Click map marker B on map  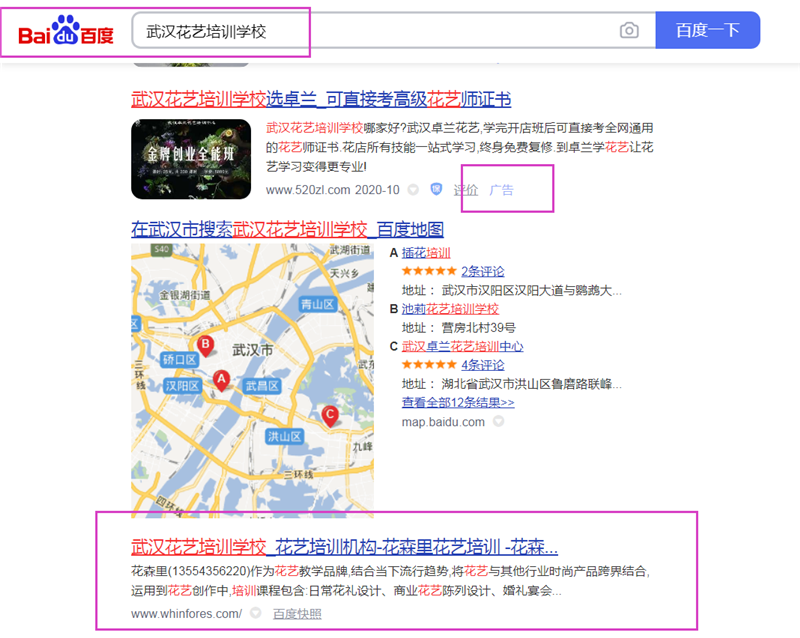(x=205, y=345)
